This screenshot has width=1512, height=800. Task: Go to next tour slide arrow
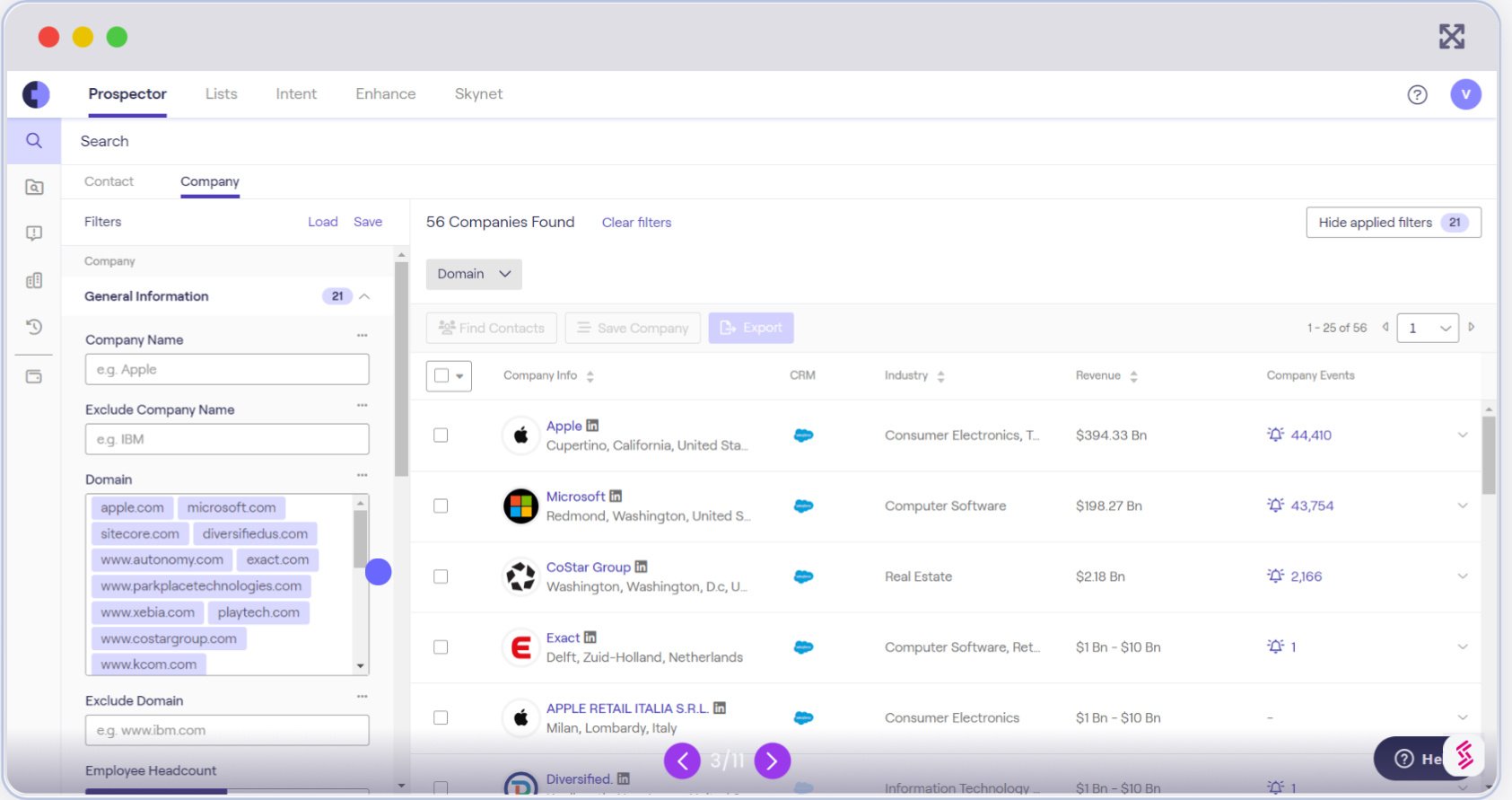point(773,761)
